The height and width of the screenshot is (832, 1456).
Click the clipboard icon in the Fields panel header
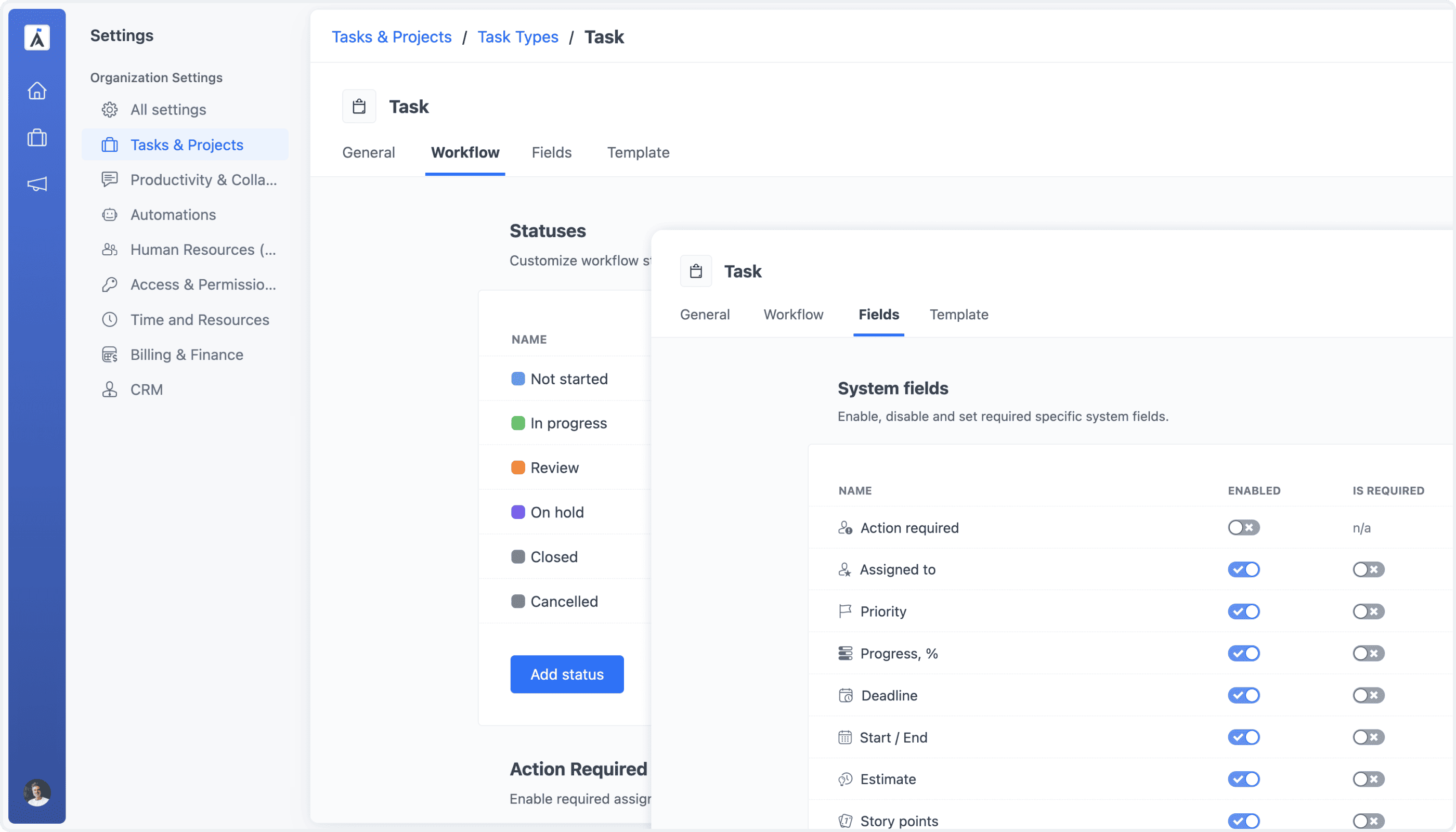(695, 271)
